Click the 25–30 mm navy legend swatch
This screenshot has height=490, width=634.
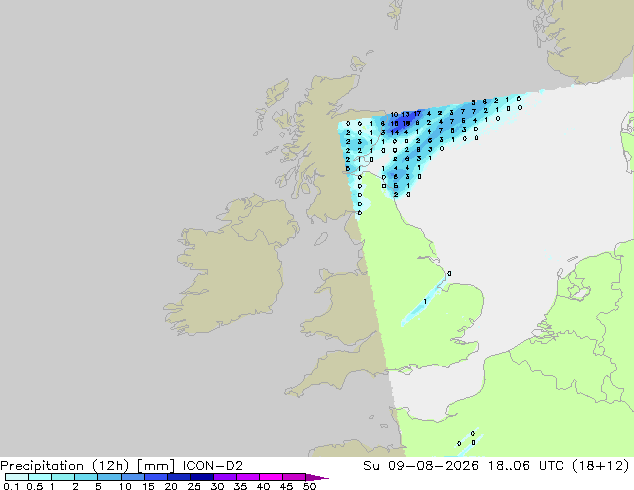pyautogui.click(x=201, y=477)
